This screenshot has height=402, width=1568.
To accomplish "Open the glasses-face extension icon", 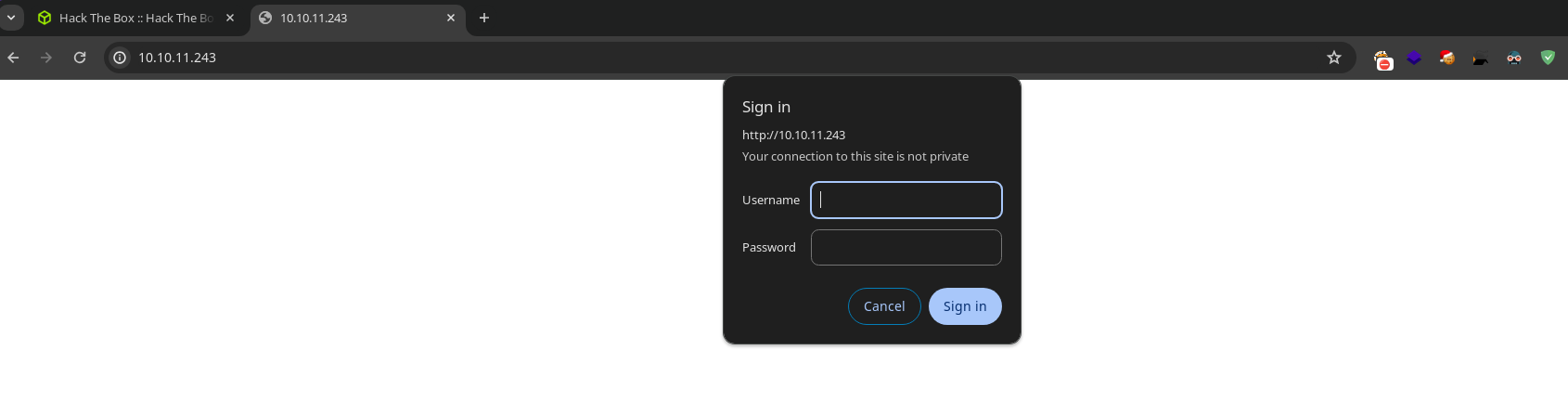I will click(1514, 58).
